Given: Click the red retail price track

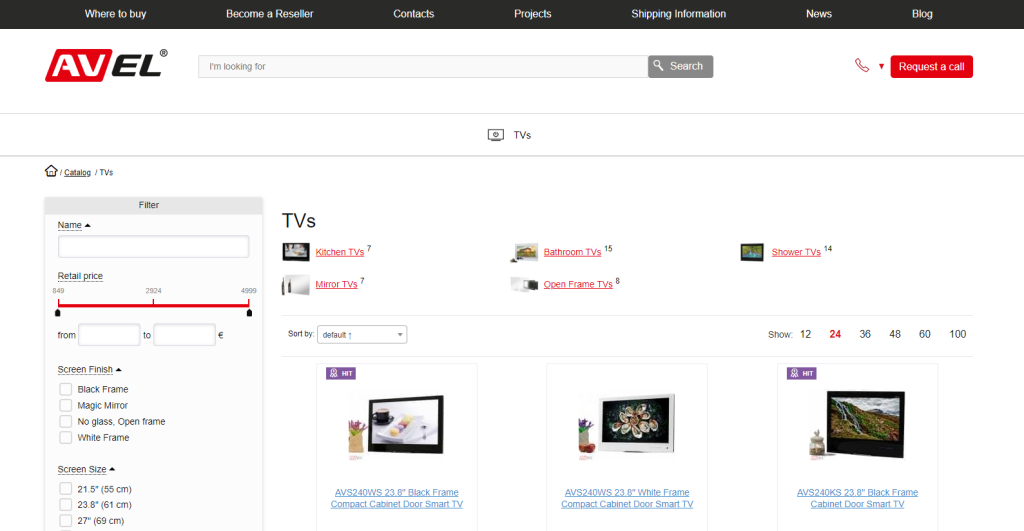Looking at the screenshot, I should pyautogui.click(x=153, y=304).
